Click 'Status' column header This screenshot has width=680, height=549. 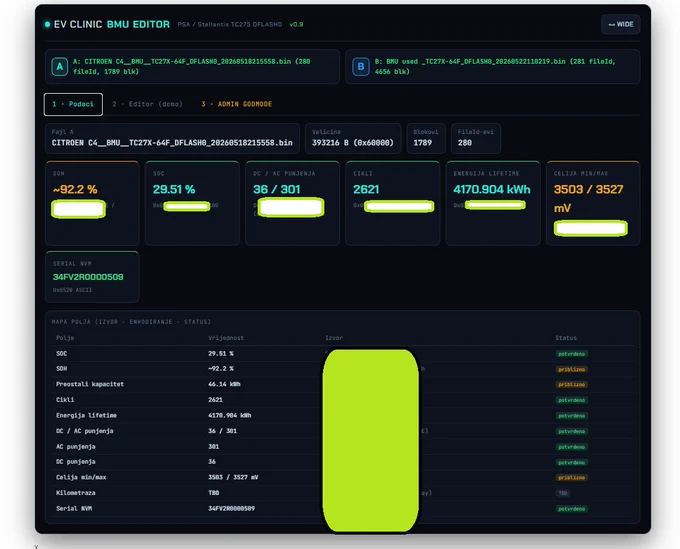point(566,338)
